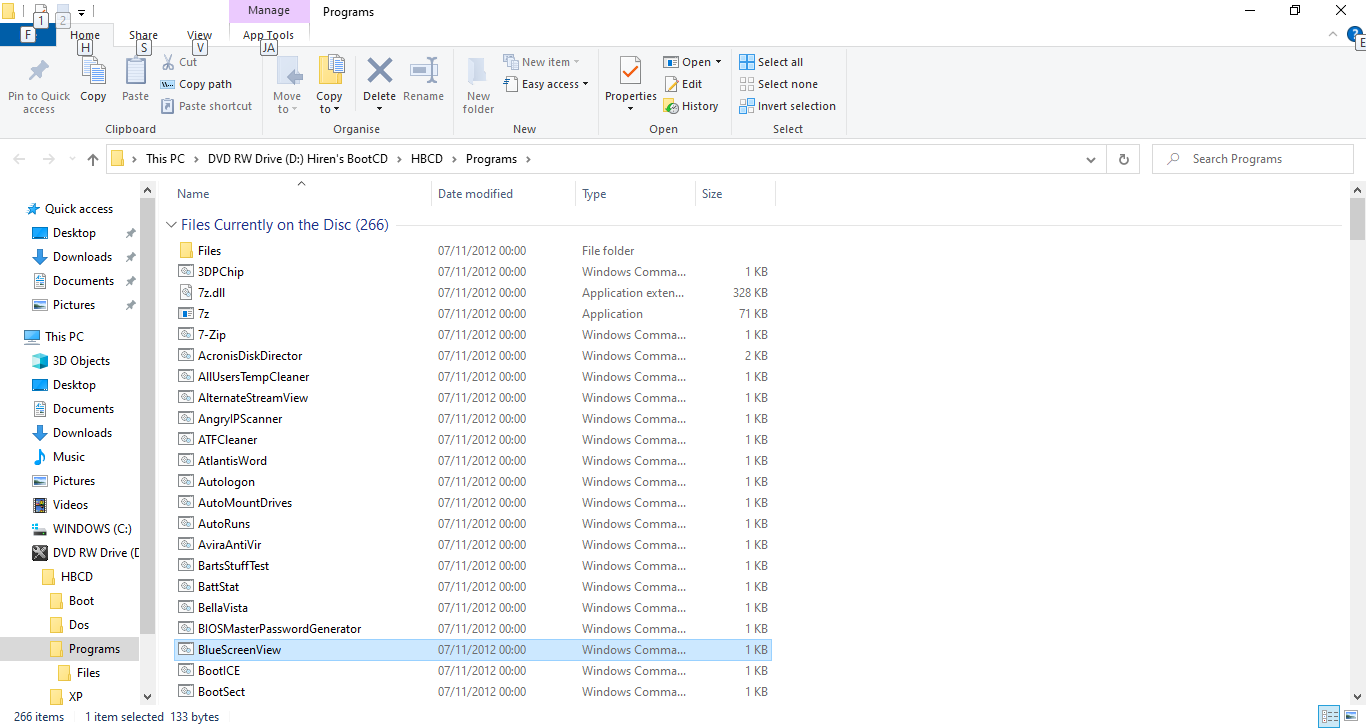Open the View ribbon tab
Image resolution: width=1366 pixels, height=728 pixels.
pos(199,35)
